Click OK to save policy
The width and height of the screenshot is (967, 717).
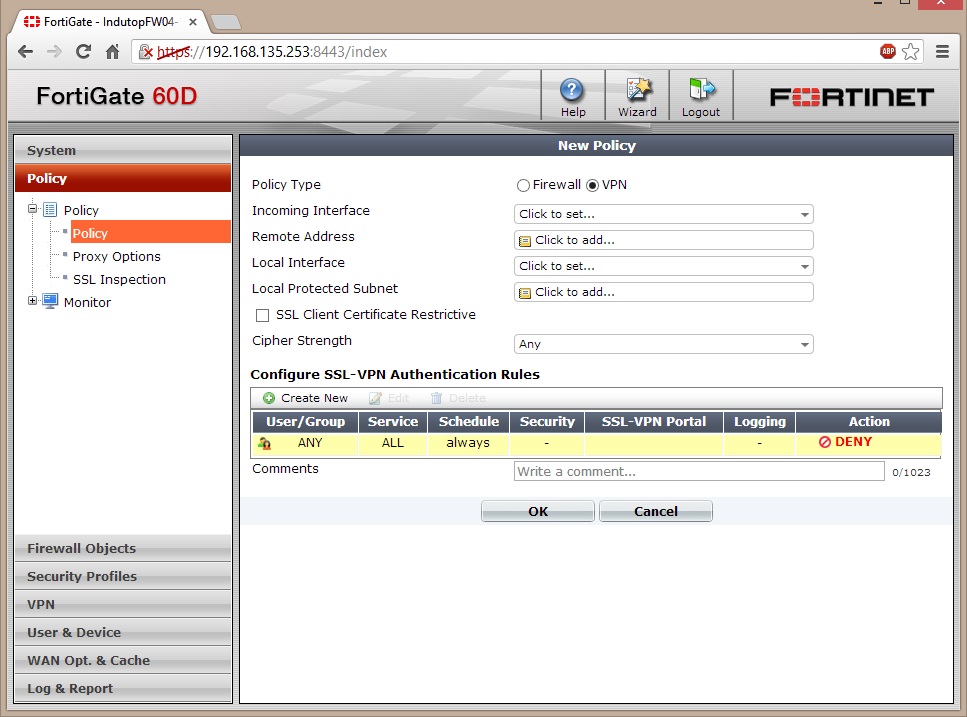pyautogui.click(x=538, y=511)
